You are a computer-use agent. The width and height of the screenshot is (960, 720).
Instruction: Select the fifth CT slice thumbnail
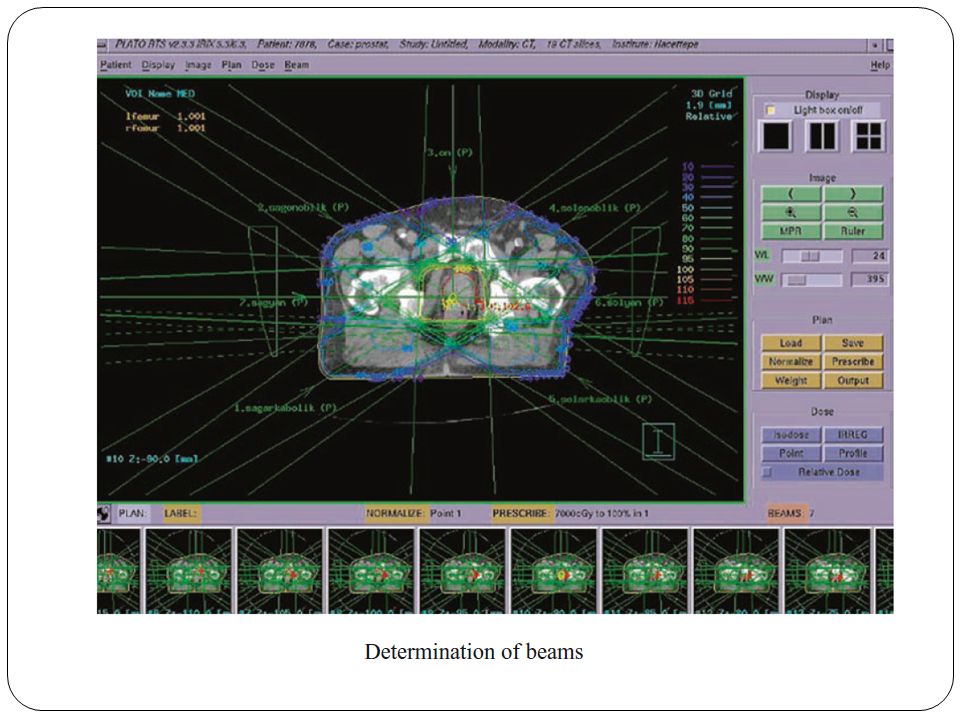click(462, 571)
